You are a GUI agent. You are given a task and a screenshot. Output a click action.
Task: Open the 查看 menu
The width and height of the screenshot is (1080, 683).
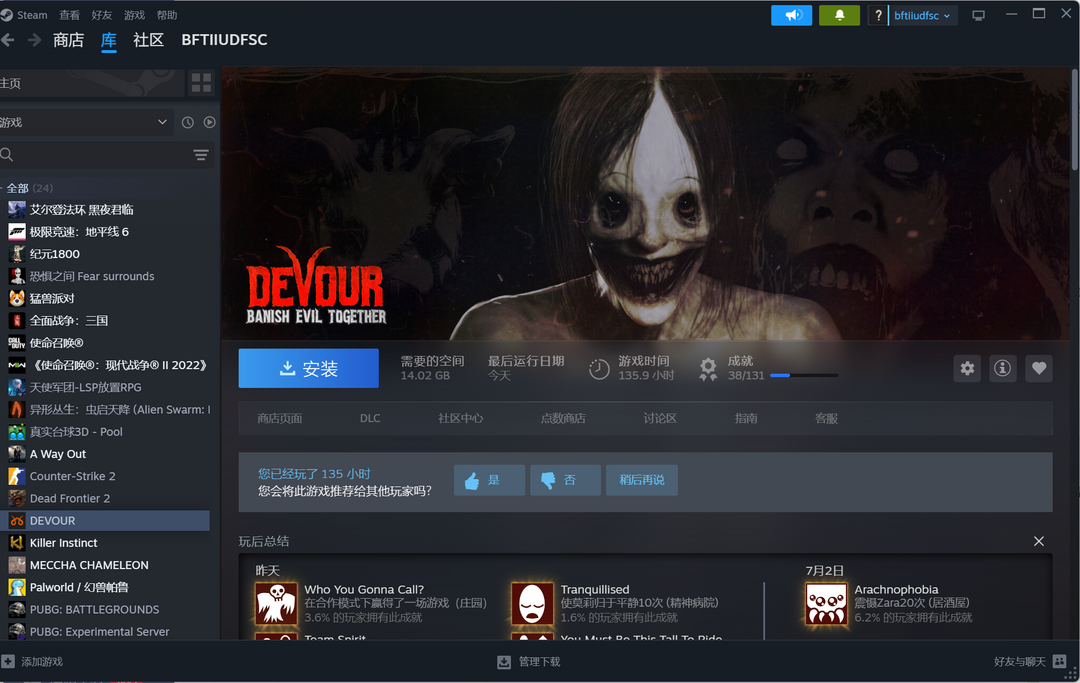(69, 14)
